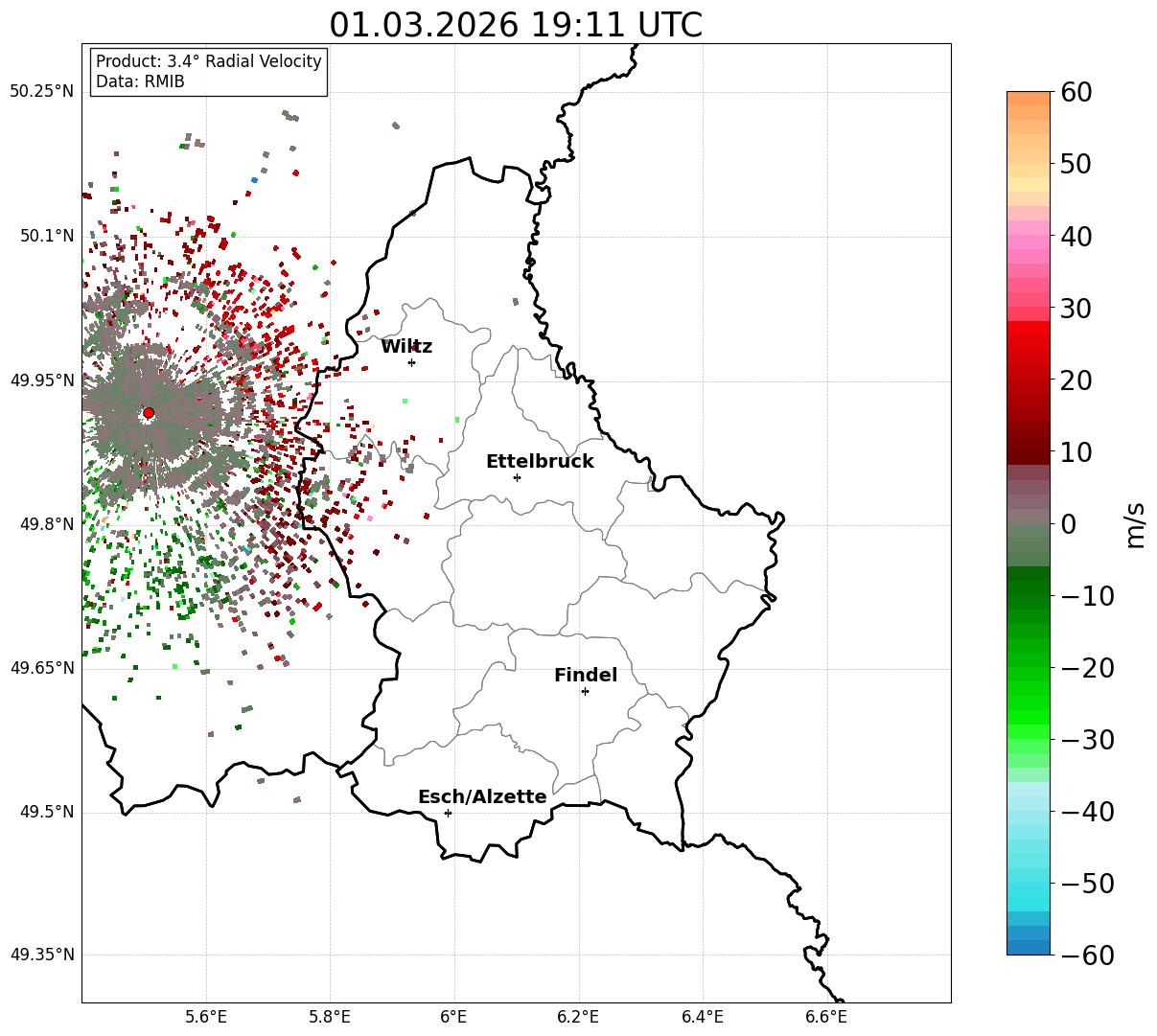Viewport: 1157px width, 1036px height.
Task: Click the colorbar 30 tick value
Action: 1076,309
